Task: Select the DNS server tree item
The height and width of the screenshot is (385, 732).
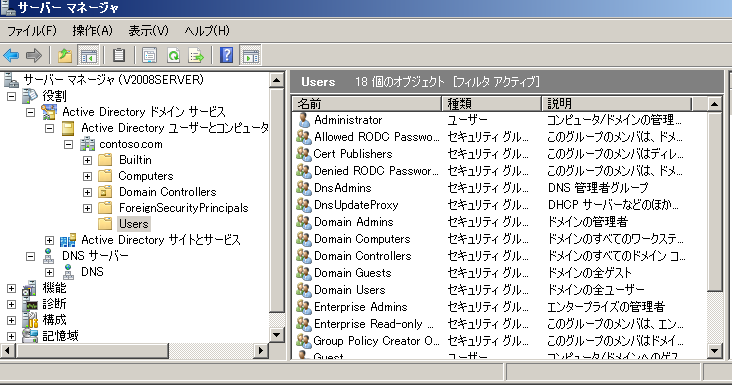Action: [95, 256]
